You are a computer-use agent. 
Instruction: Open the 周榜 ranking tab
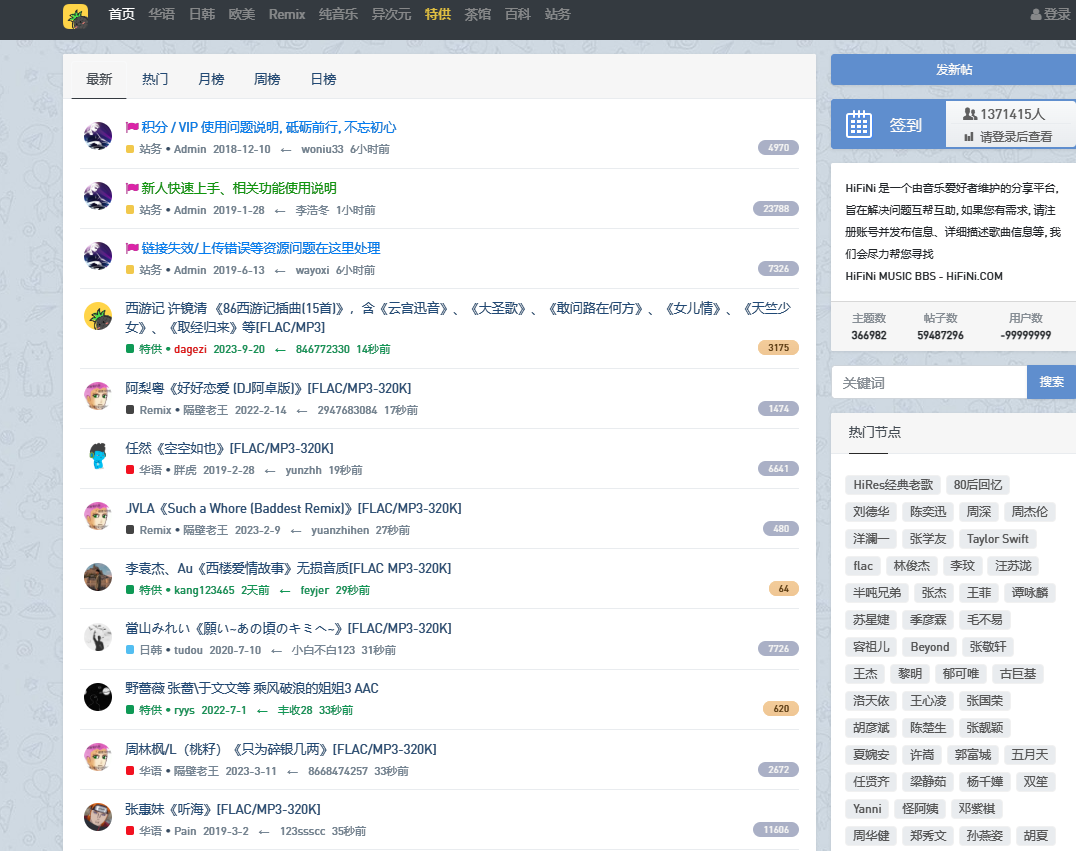click(x=267, y=79)
